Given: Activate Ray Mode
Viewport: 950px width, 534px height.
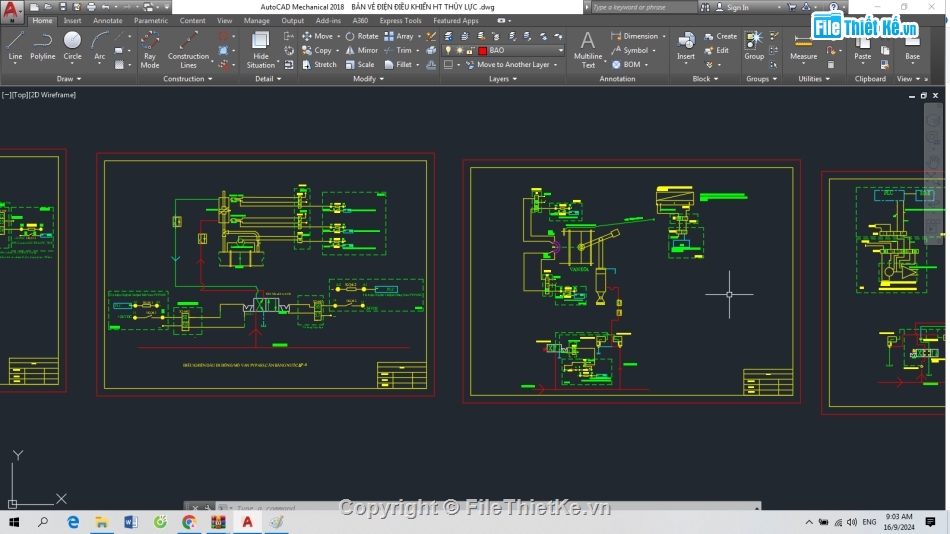Looking at the screenshot, I should point(150,50).
